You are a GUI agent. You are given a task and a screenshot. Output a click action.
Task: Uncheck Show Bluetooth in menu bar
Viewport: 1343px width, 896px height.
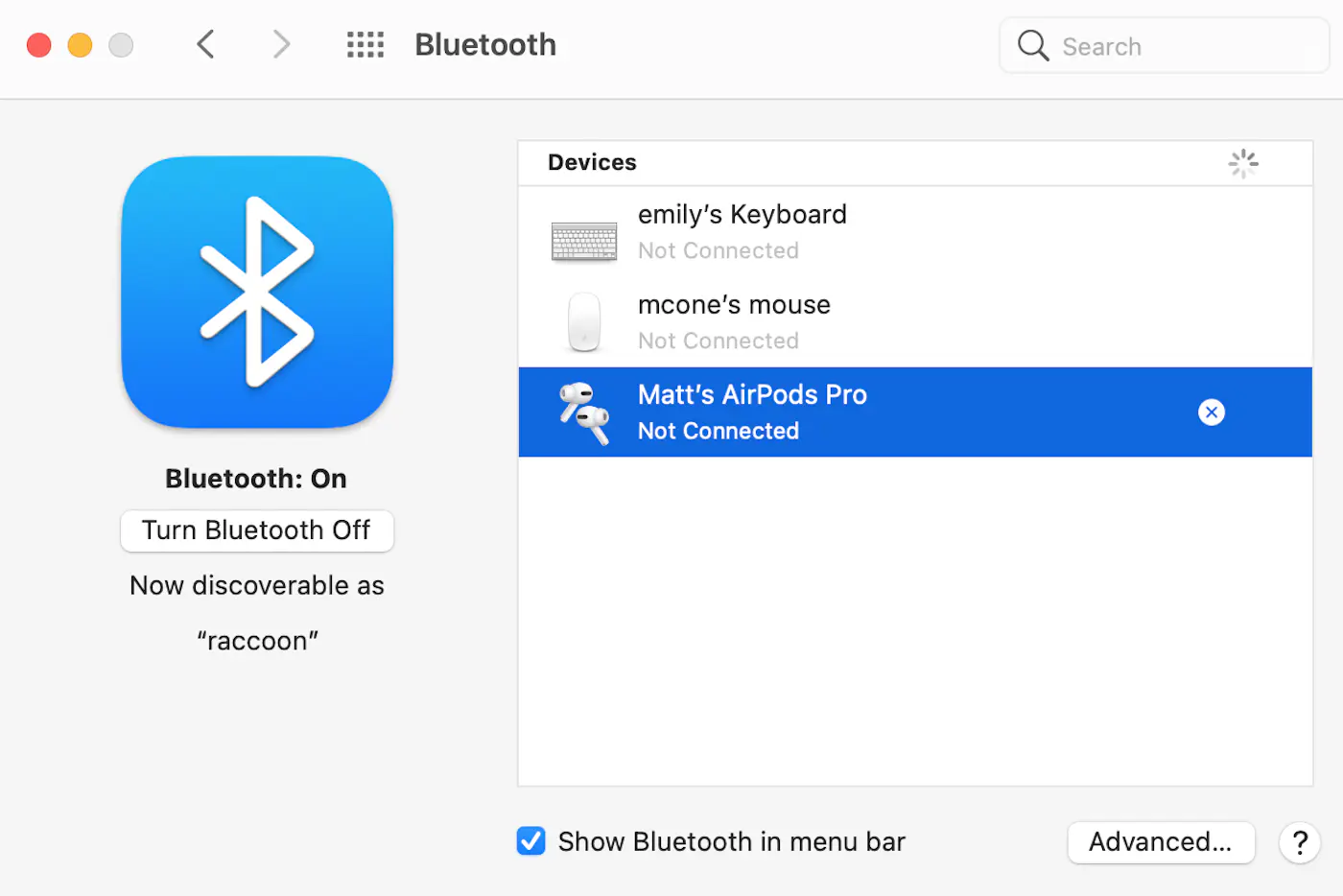(x=530, y=840)
